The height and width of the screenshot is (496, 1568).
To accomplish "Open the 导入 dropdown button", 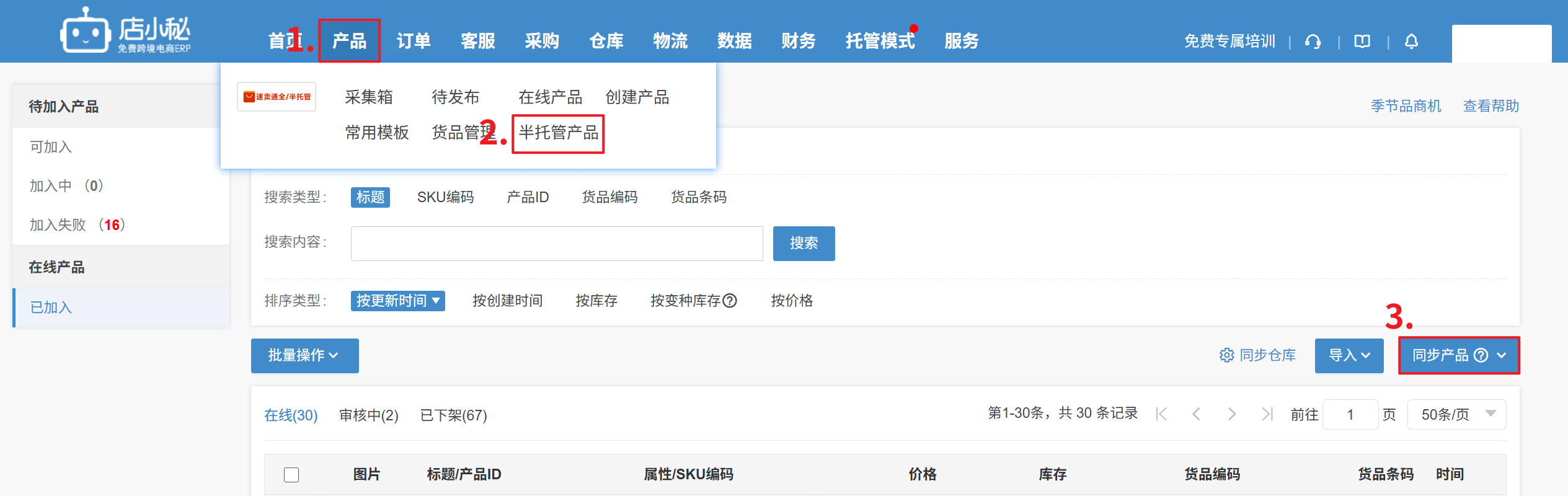I will [1349, 355].
